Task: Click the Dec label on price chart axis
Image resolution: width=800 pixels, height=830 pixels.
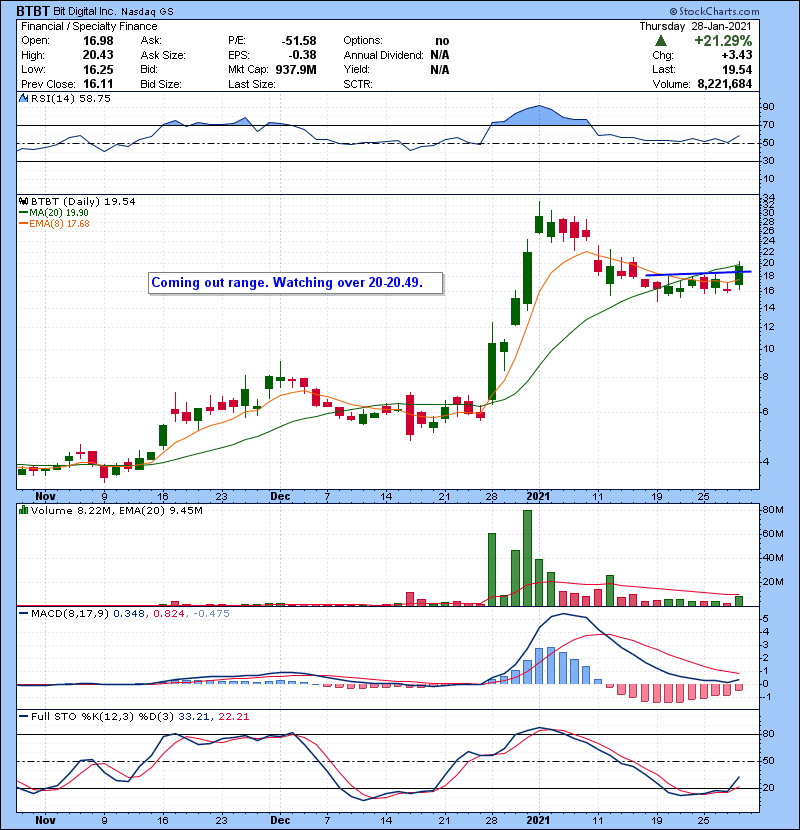Action: (x=280, y=497)
